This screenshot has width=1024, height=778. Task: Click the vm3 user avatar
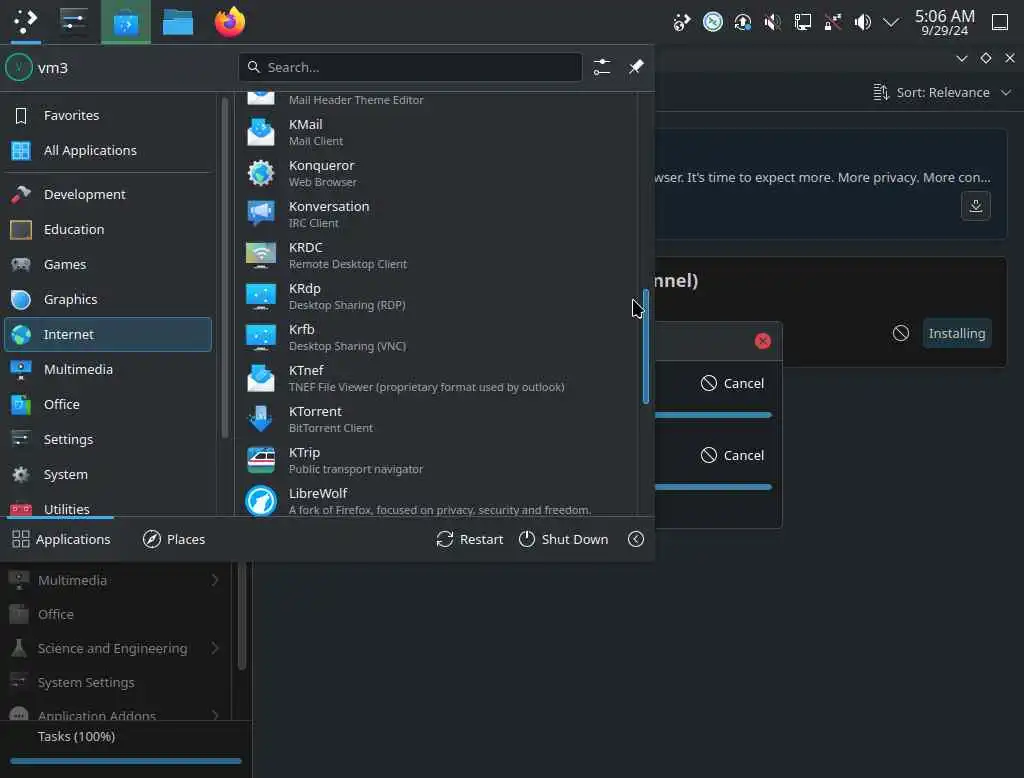pos(19,67)
